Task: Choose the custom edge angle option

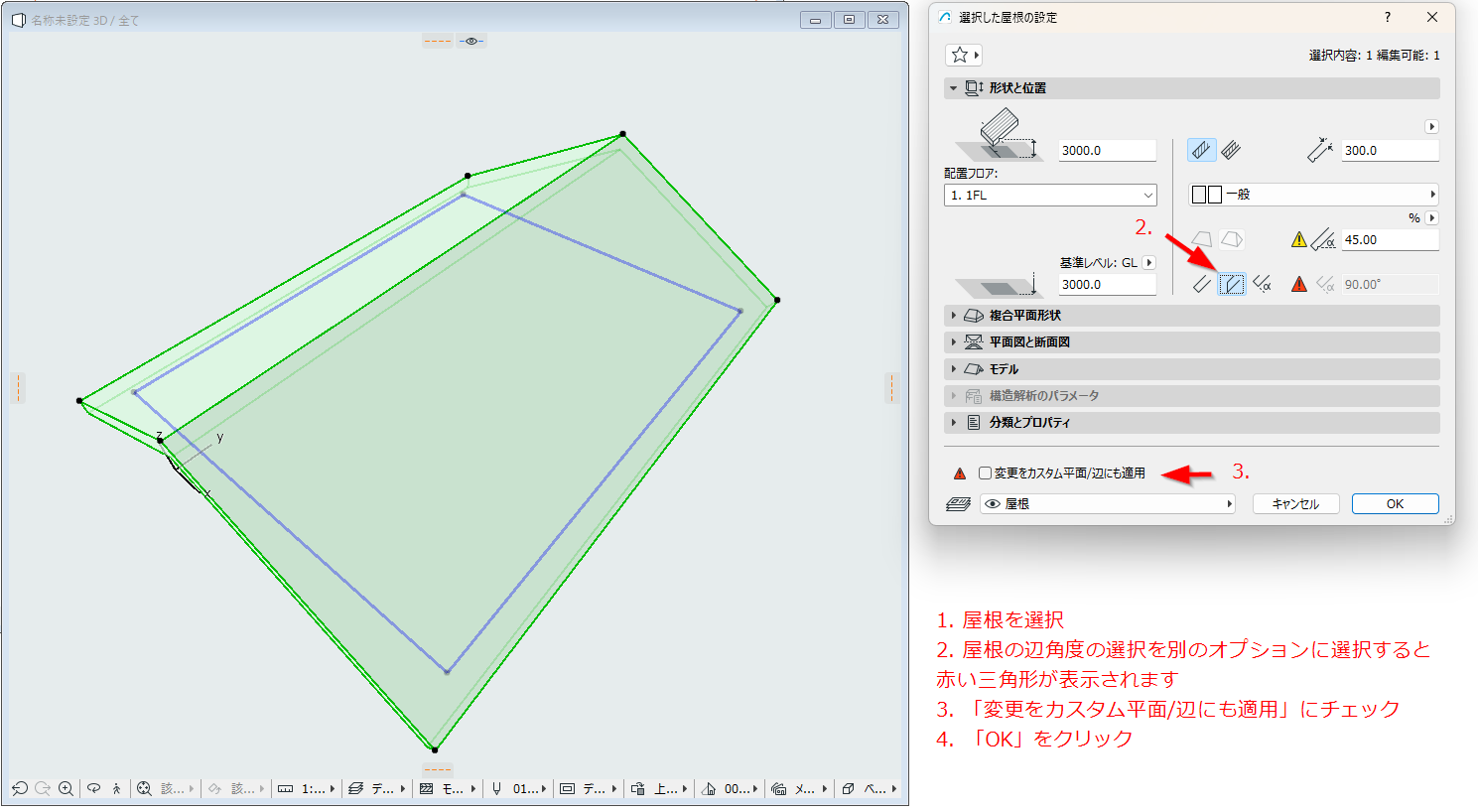Action: coord(1263,284)
